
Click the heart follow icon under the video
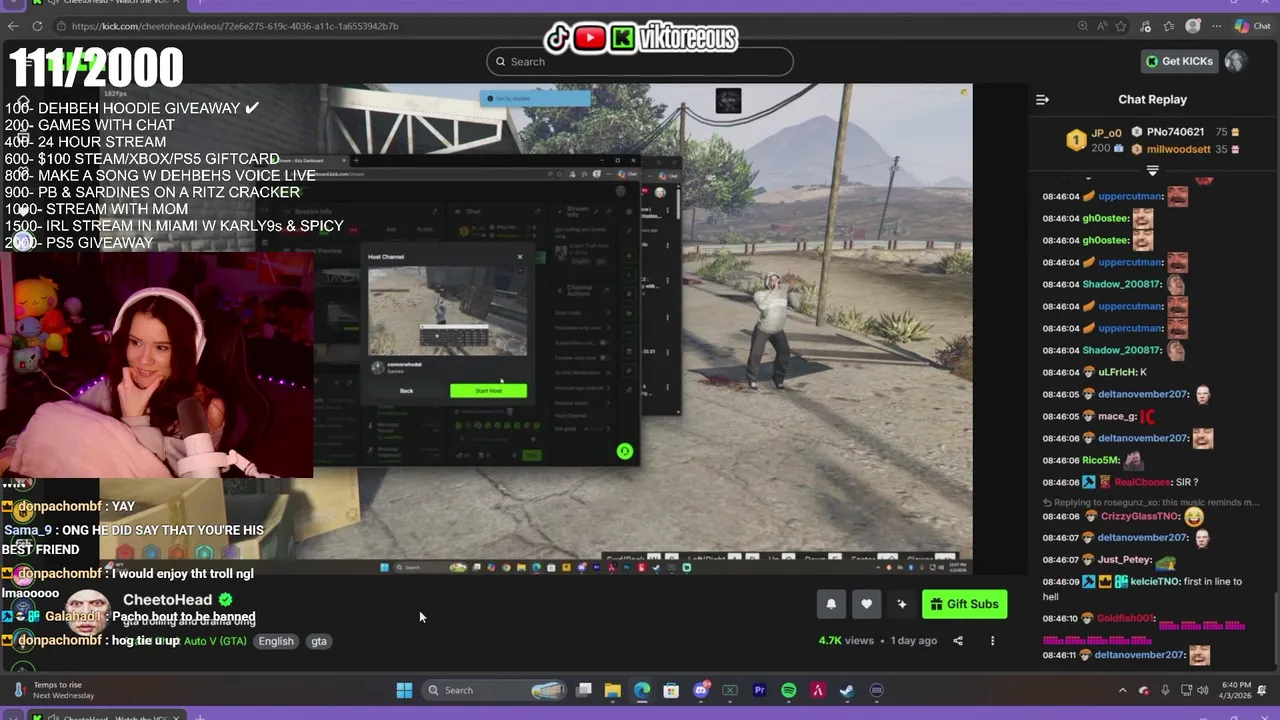[866, 604]
